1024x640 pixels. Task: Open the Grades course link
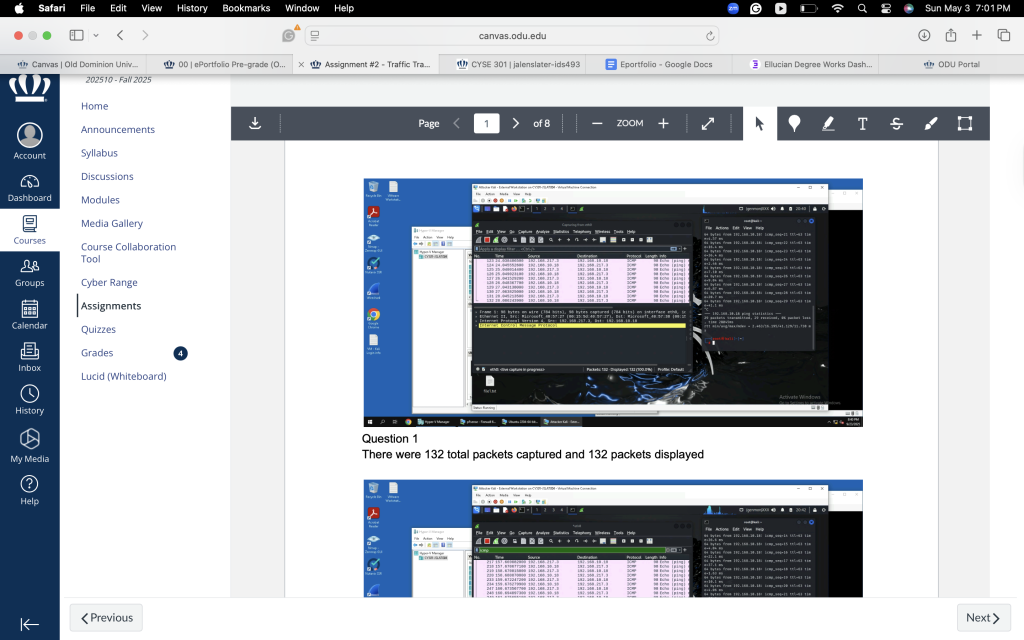pos(97,353)
